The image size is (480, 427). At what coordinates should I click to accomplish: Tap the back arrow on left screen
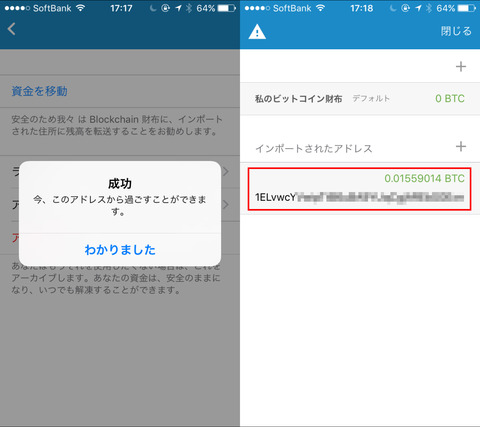click(11, 29)
